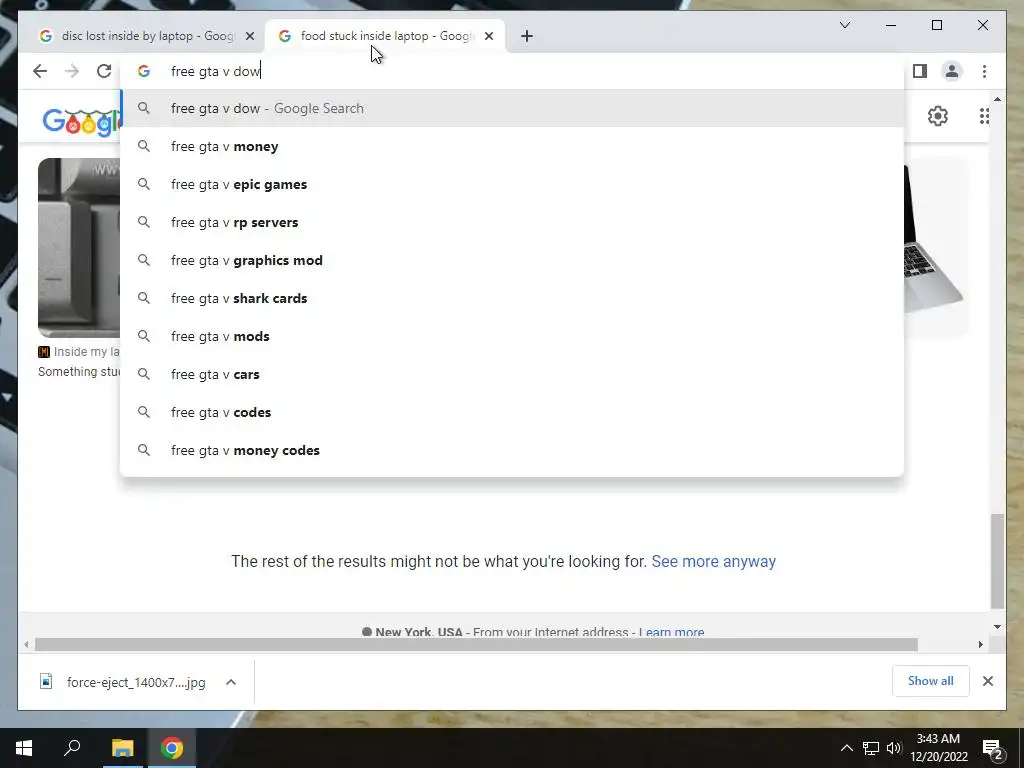Open volume control tray icon
Screen dimensions: 1024x768
pos(894,748)
